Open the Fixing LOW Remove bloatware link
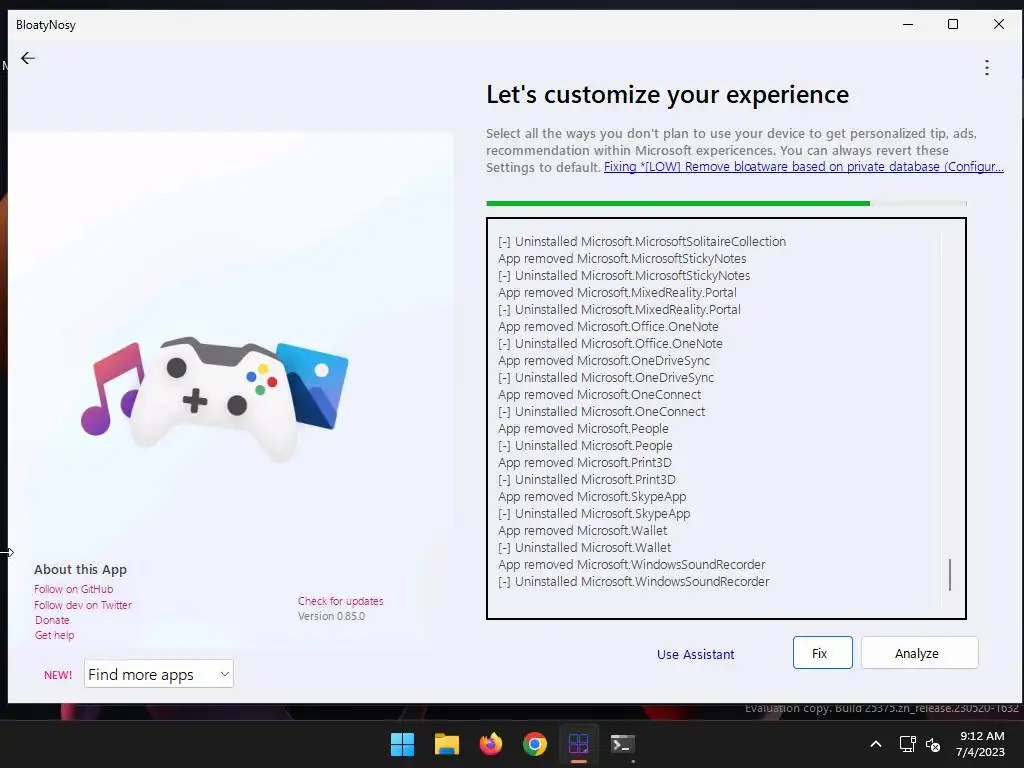 click(803, 167)
